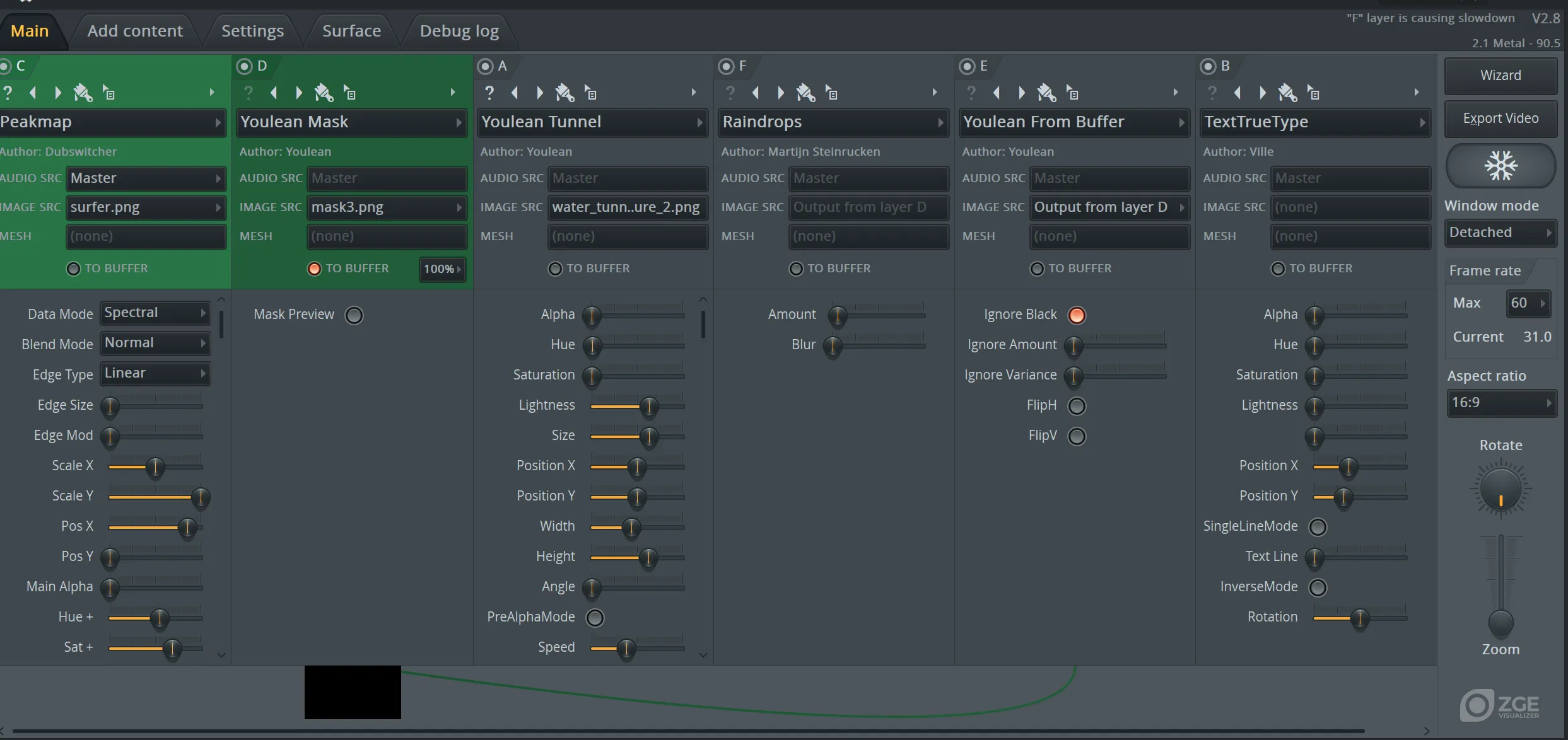Go to previous effect on layer C
Viewport: 1568px width, 740px height.
[33, 93]
